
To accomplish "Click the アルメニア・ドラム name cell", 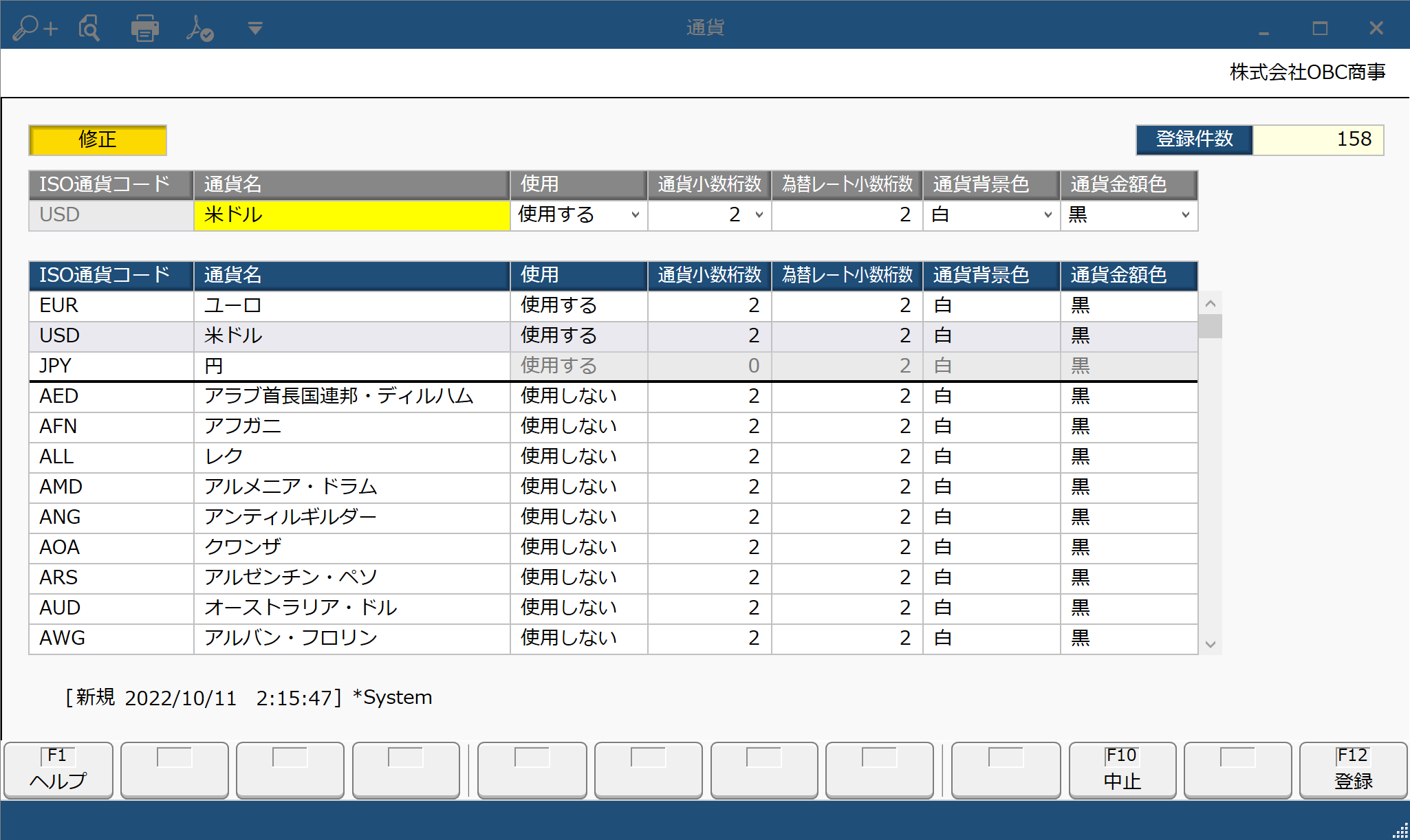I will coord(352,487).
